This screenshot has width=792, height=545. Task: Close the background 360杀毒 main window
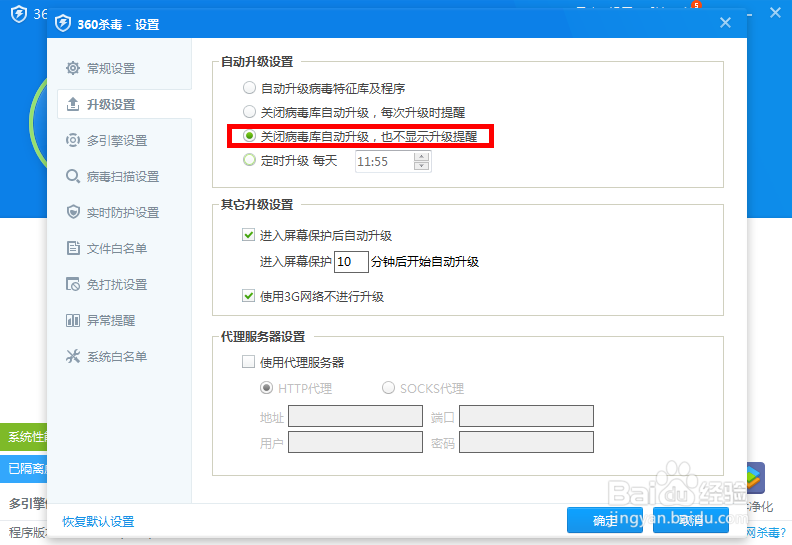point(775,13)
